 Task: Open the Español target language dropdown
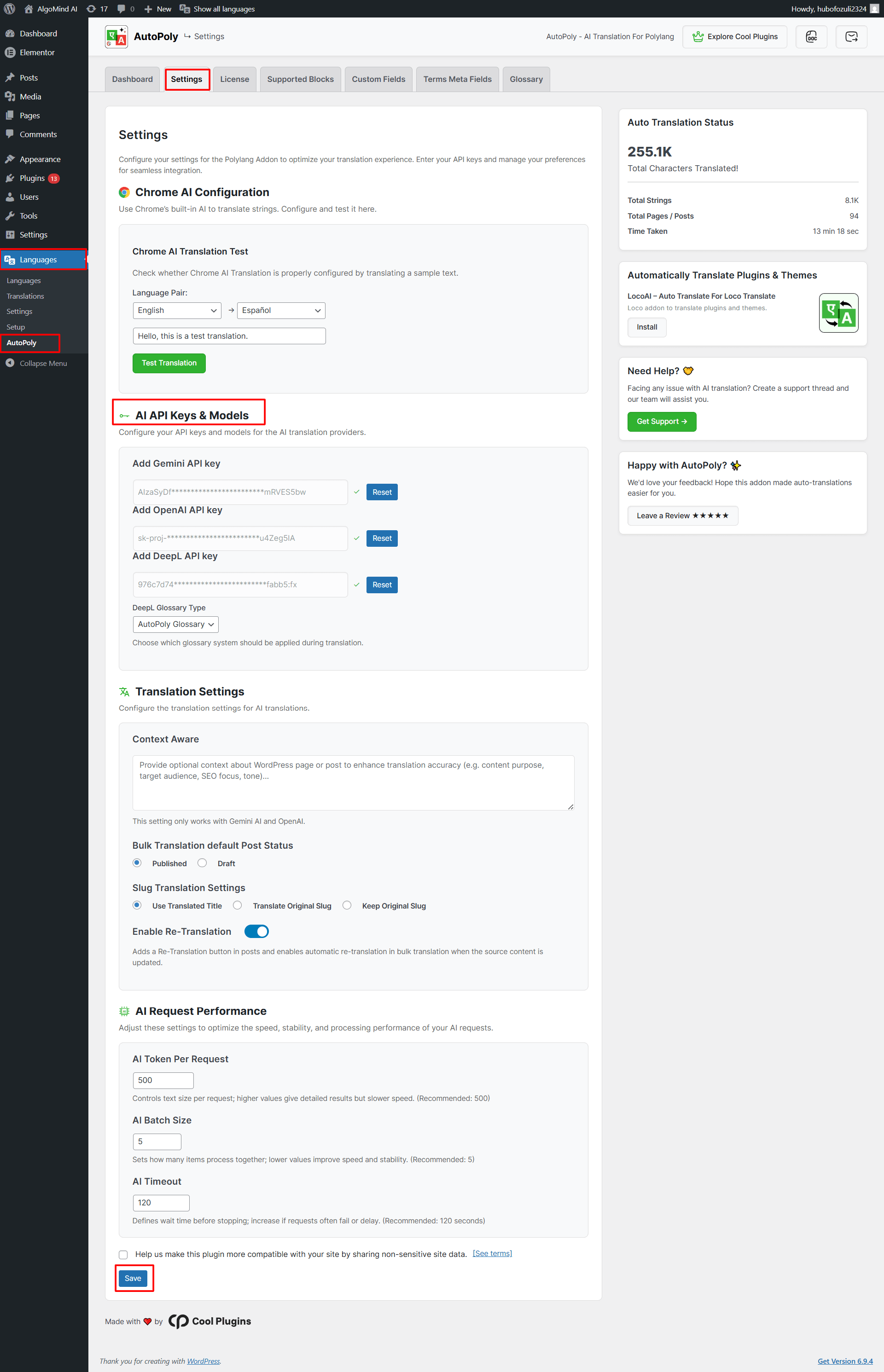(x=281, y=310)
